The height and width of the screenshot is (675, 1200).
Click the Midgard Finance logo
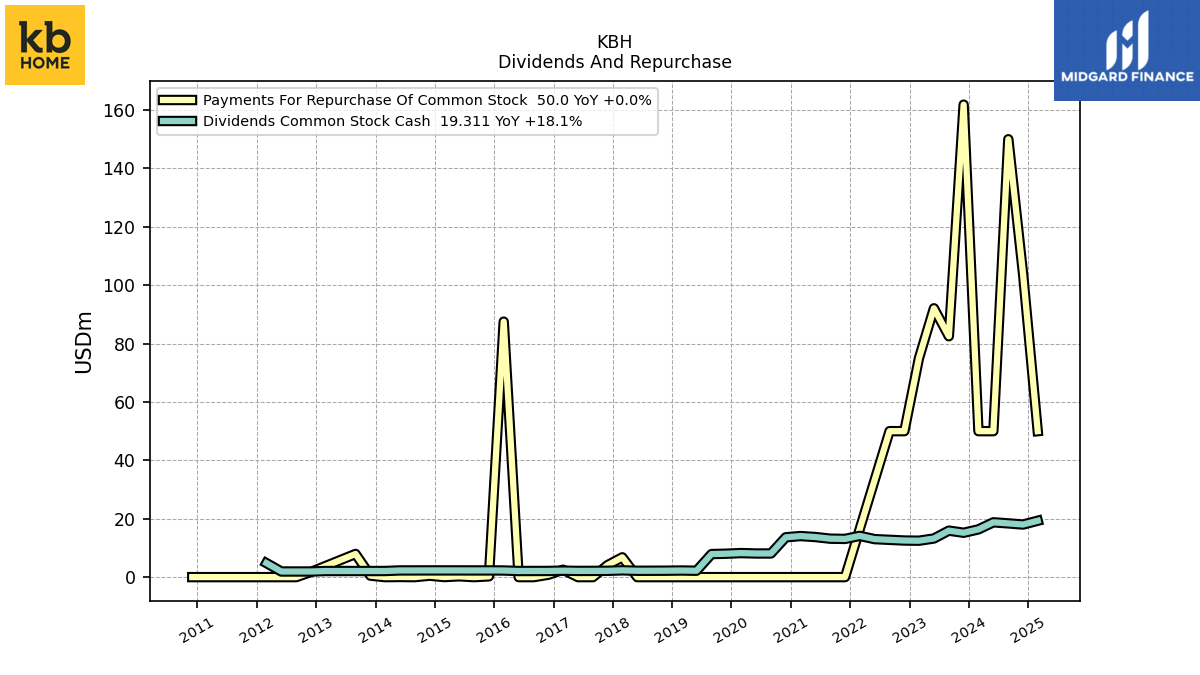(x=1127, y=50)
